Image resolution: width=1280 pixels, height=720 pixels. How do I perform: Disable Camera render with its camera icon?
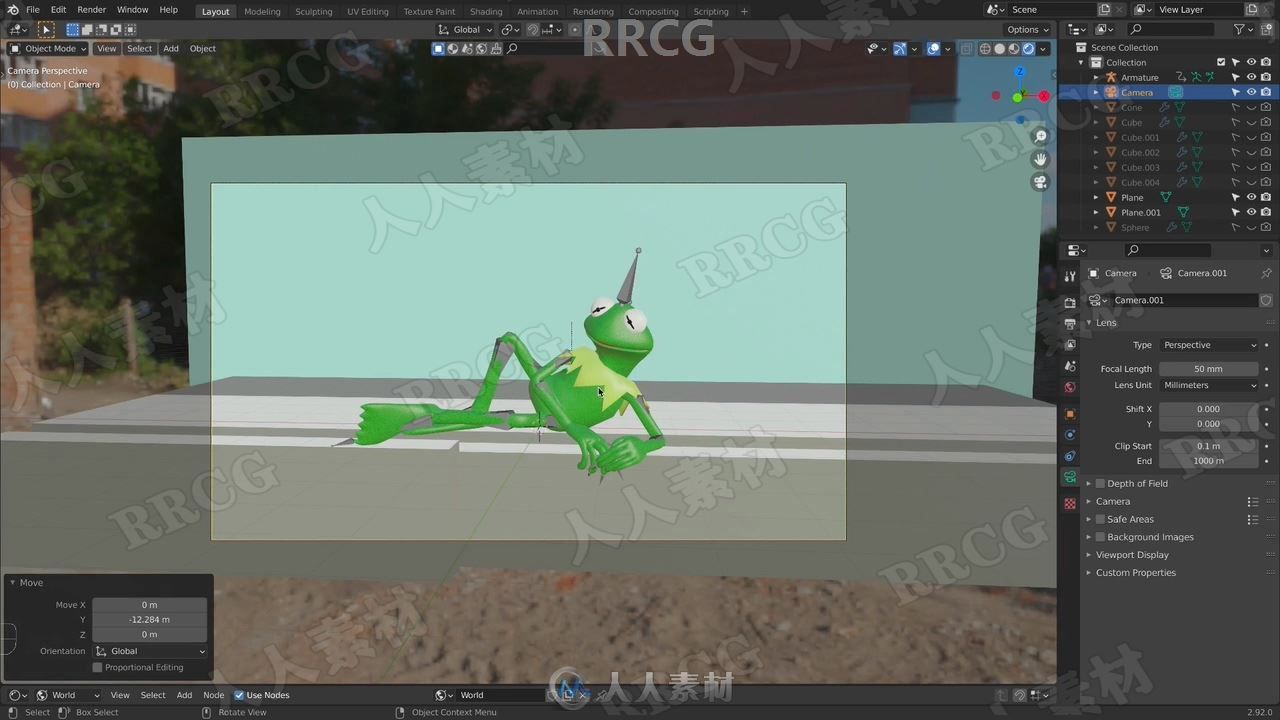(1266, 92)
